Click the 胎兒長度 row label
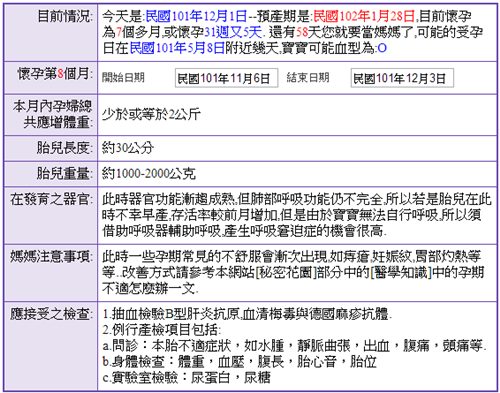Screen dimensions: 500x393 pos(64,148)
